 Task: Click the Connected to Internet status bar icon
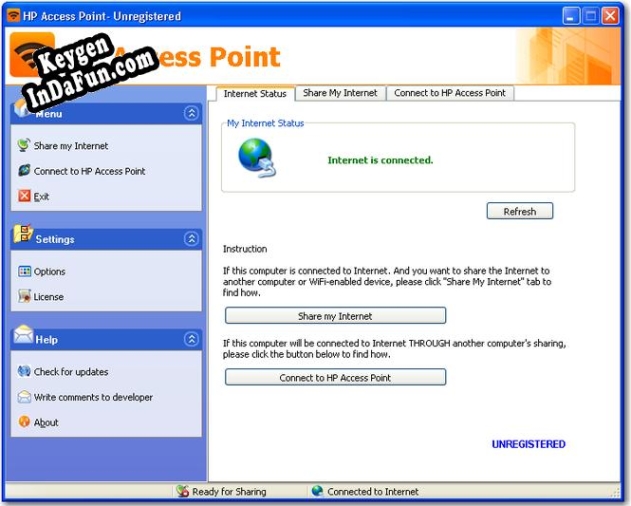(317, 491)
